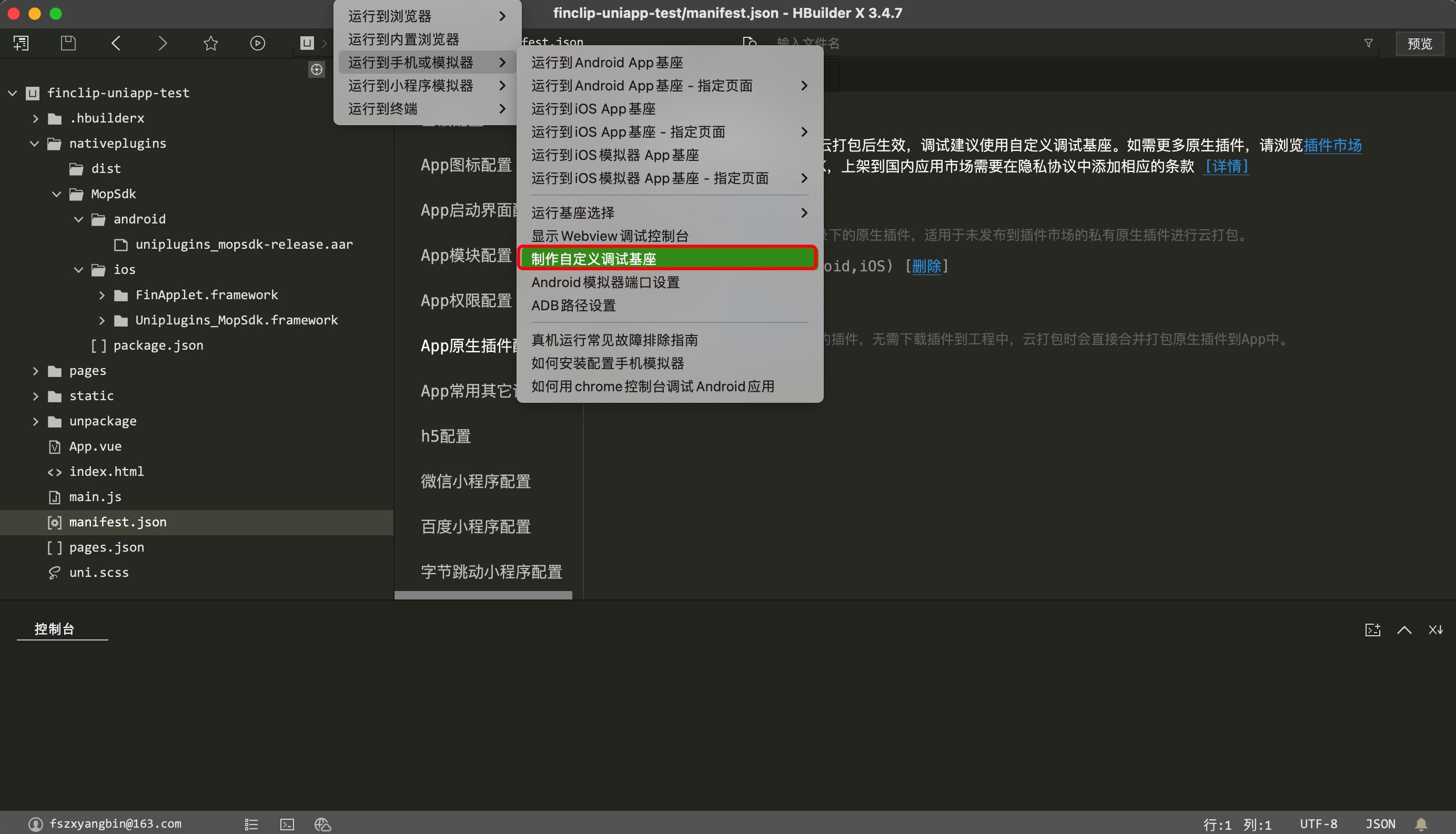
Task: Open the 插件市场 link
Action: click(x=1332, y=145)
